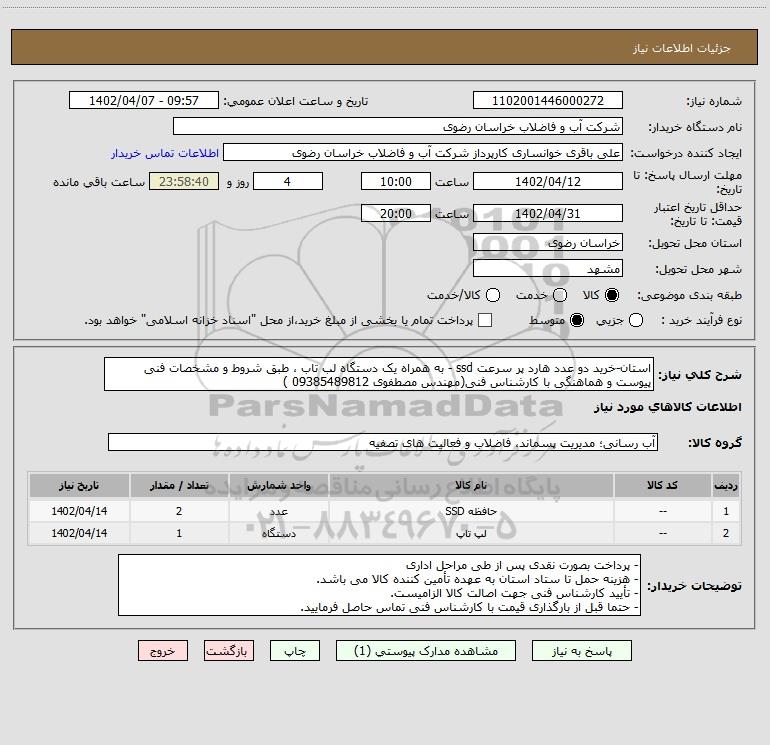Select the متوسط purchase type radio
Screen dimensions: 770x745
click(577, 320)
